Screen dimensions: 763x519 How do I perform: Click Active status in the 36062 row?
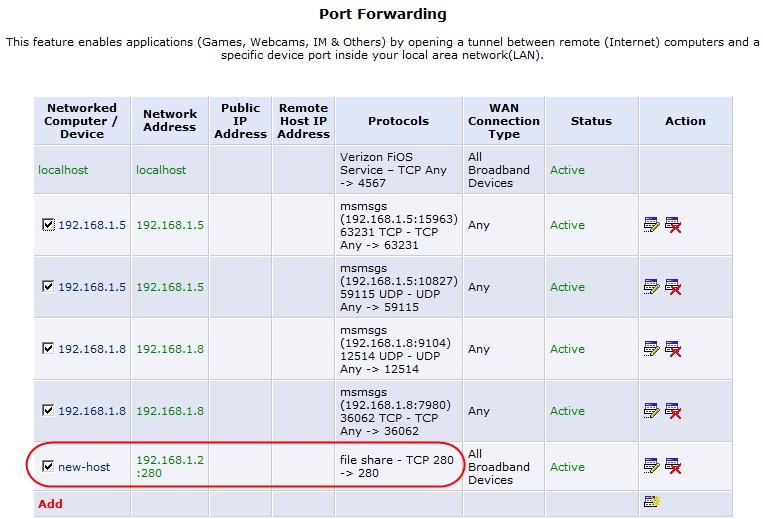567,411
